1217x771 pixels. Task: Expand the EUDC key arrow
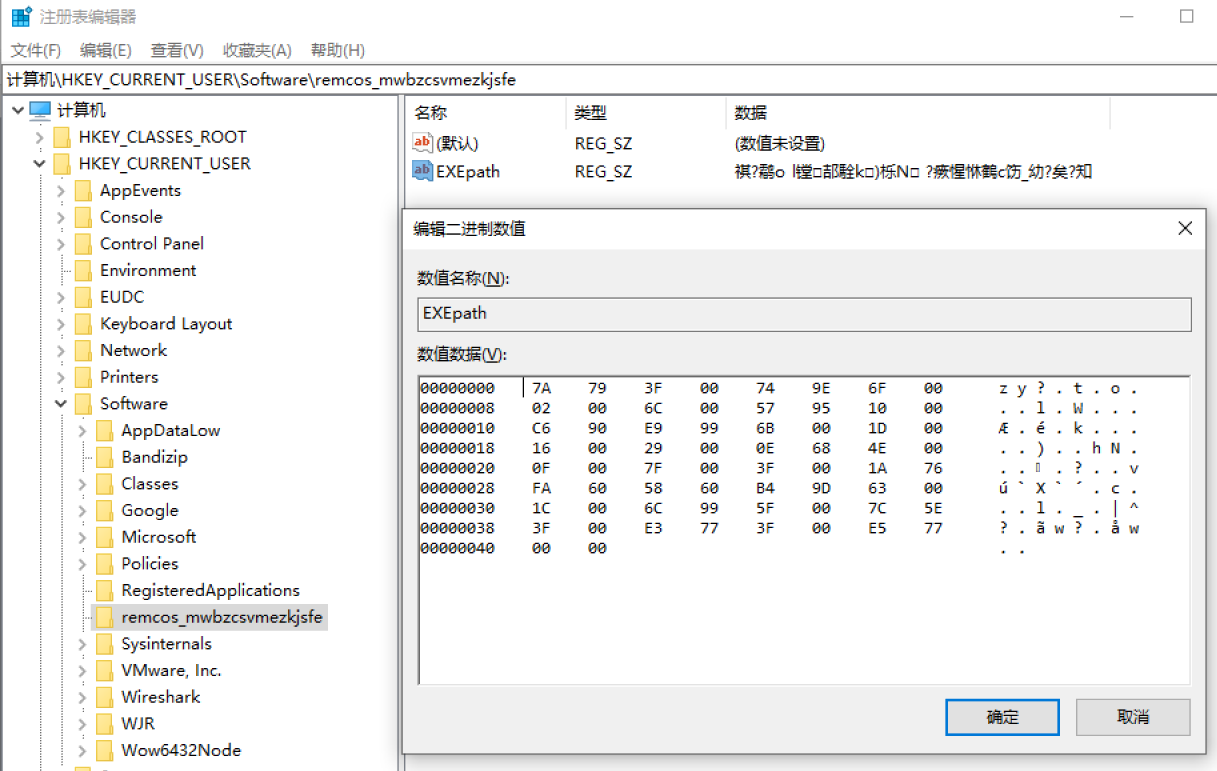(x=61, y=297)
